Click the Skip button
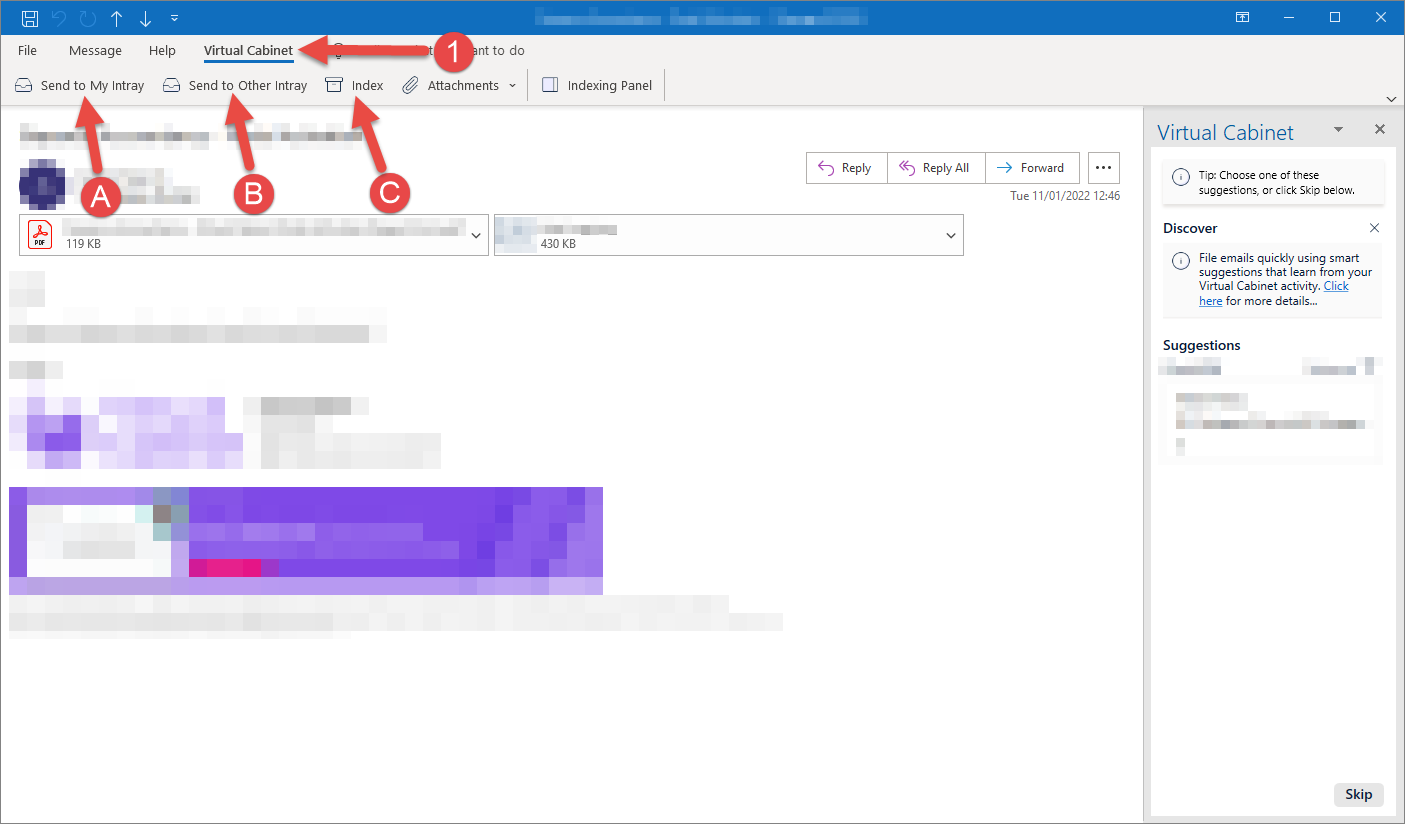Viewport: 1405px width, 824px height. [x=1358, y=794]
